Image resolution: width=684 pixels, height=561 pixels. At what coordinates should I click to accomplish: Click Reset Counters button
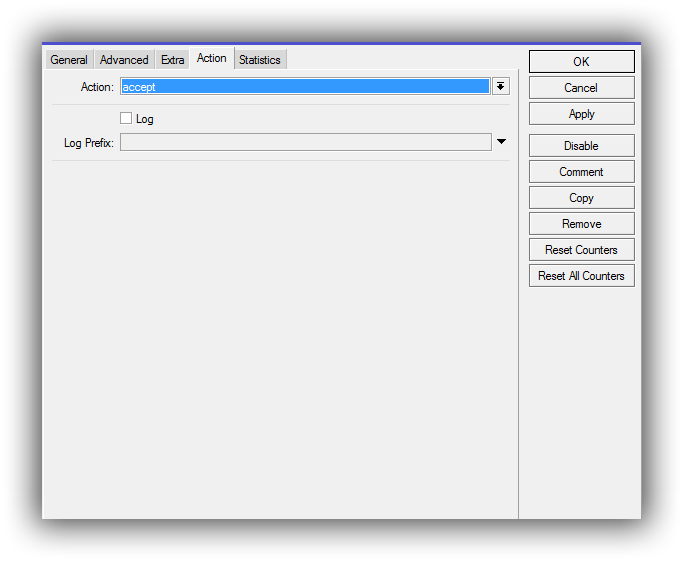pos(581,250)
